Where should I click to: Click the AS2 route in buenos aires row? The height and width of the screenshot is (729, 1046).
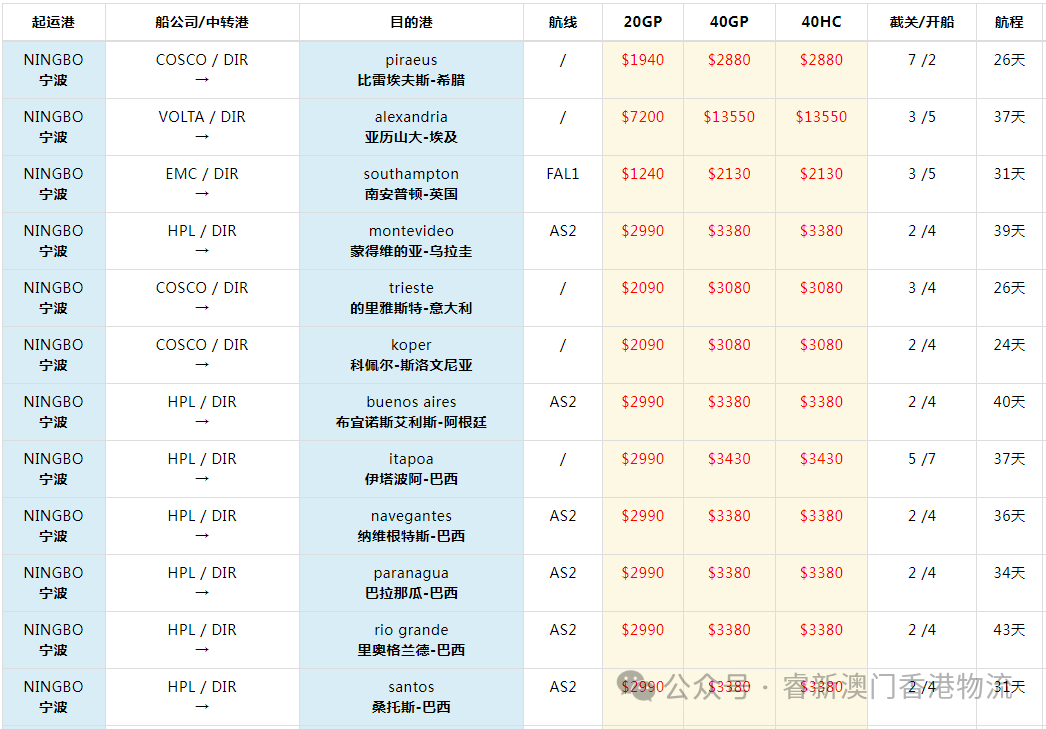click(x=563, y=402)
